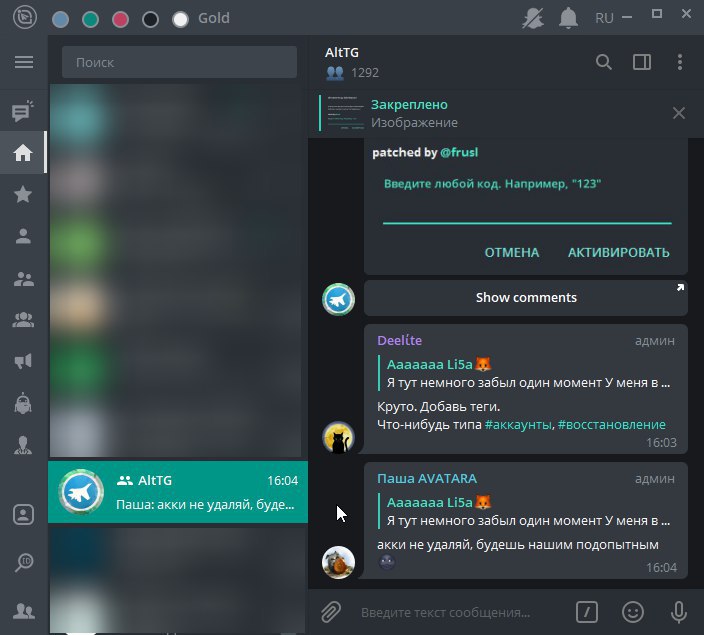Record voice message with microphone icon

[x=678, y=612]
